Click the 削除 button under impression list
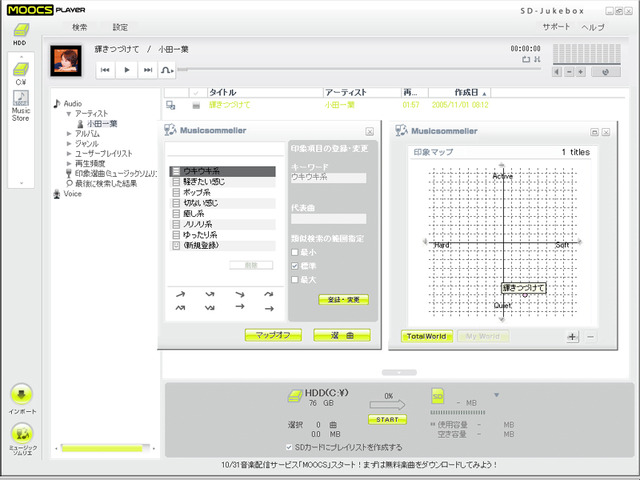 pos(251,265)
